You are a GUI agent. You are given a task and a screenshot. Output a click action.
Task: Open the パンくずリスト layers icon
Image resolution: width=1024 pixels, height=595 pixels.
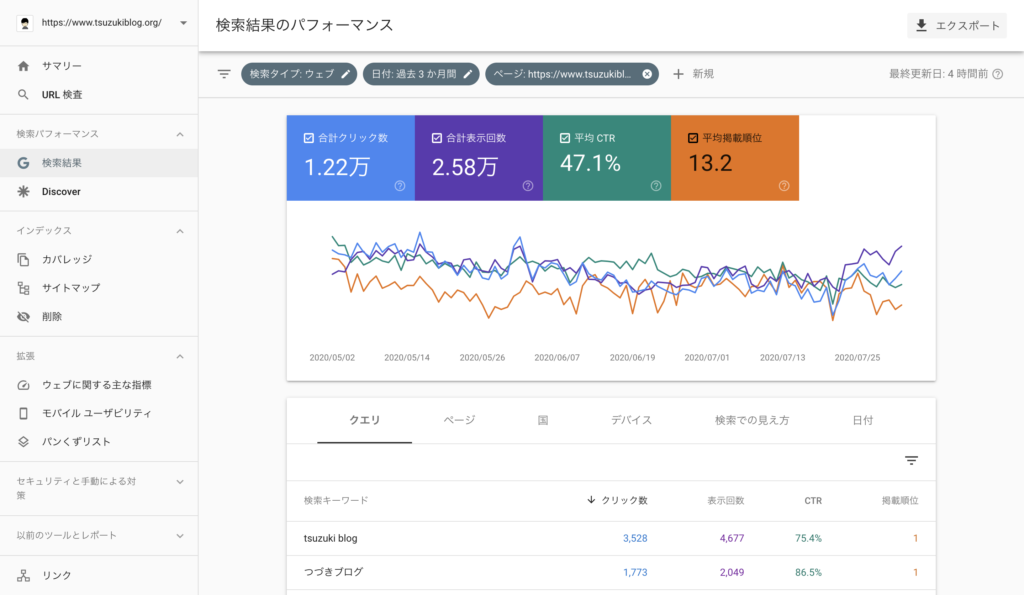pyautogui.click(x=24, y=442)
